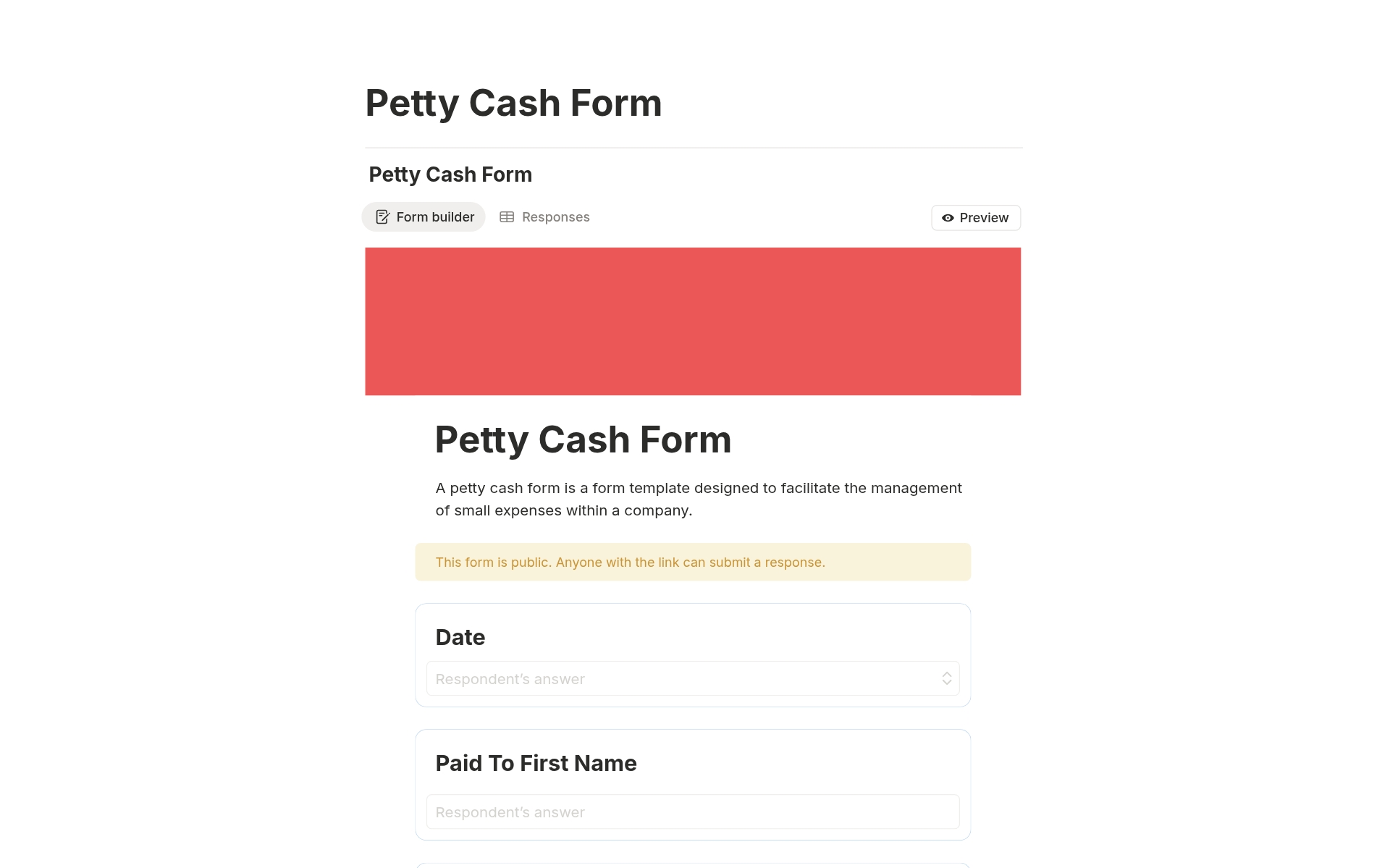
Task: Click the Respondent's answer field under Paid To First Name
Action: coord(692,812)
